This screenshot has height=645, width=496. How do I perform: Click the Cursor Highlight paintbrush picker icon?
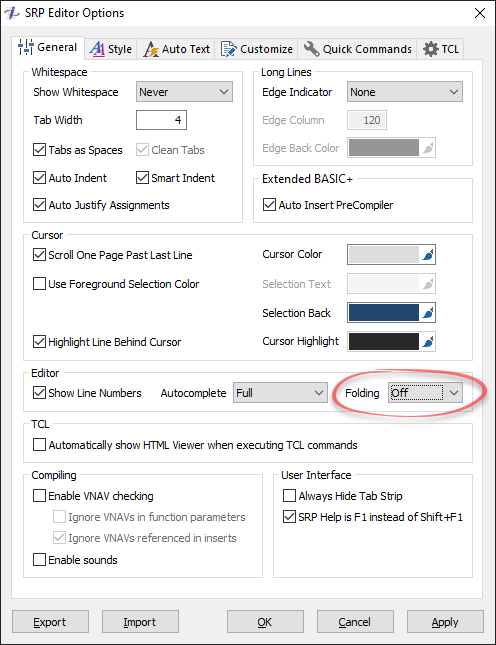pos(428,341)
